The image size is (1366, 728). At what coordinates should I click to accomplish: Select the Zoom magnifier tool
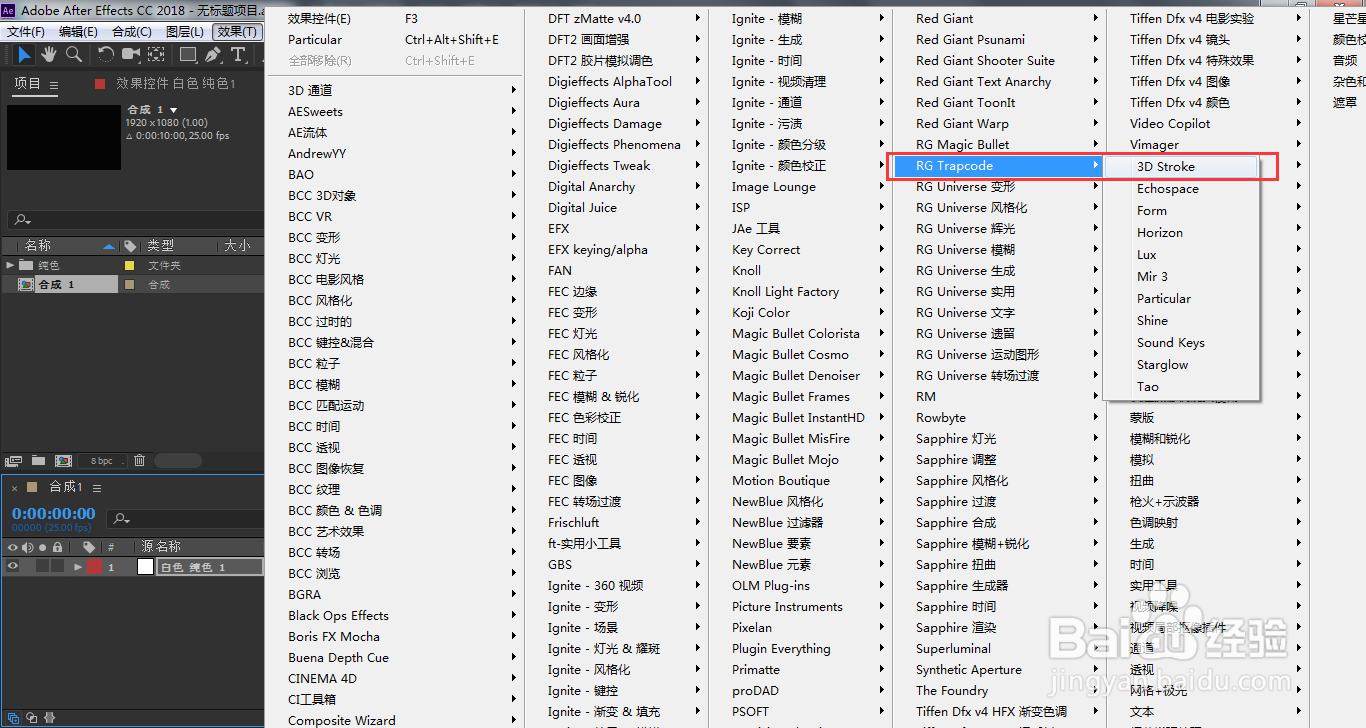74,54
